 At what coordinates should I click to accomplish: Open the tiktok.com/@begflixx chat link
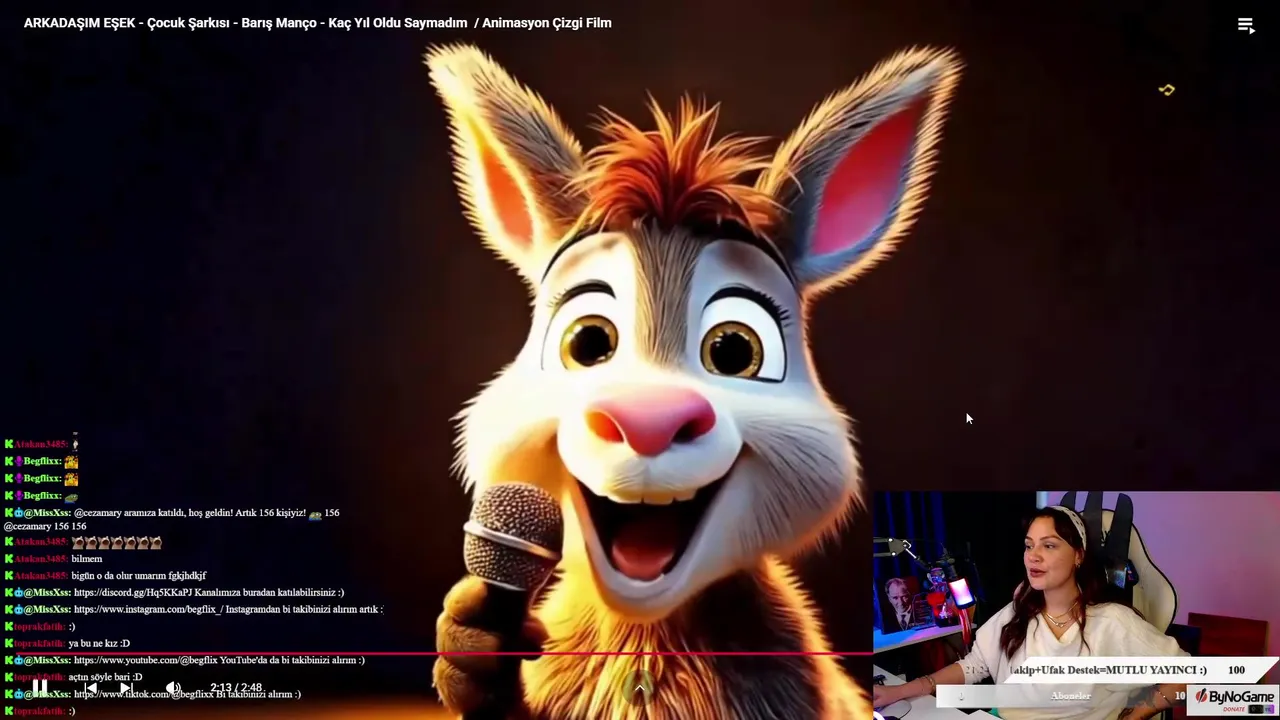click(144, 694)
